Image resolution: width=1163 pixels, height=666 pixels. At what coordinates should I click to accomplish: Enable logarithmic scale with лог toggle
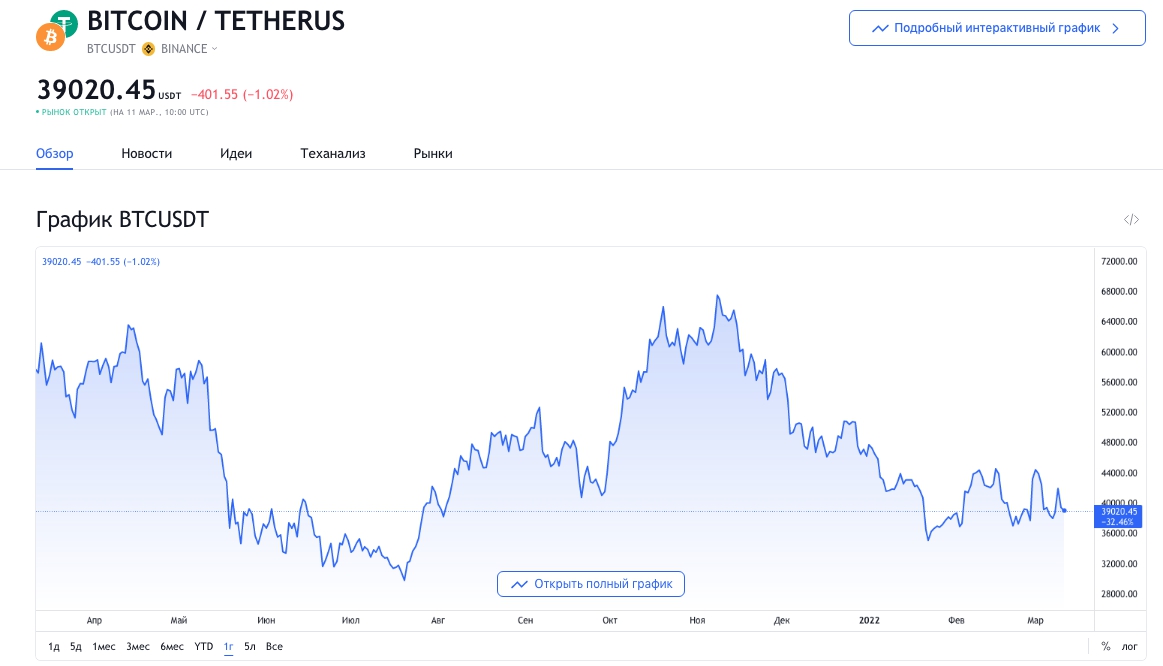click(1130, 647)
